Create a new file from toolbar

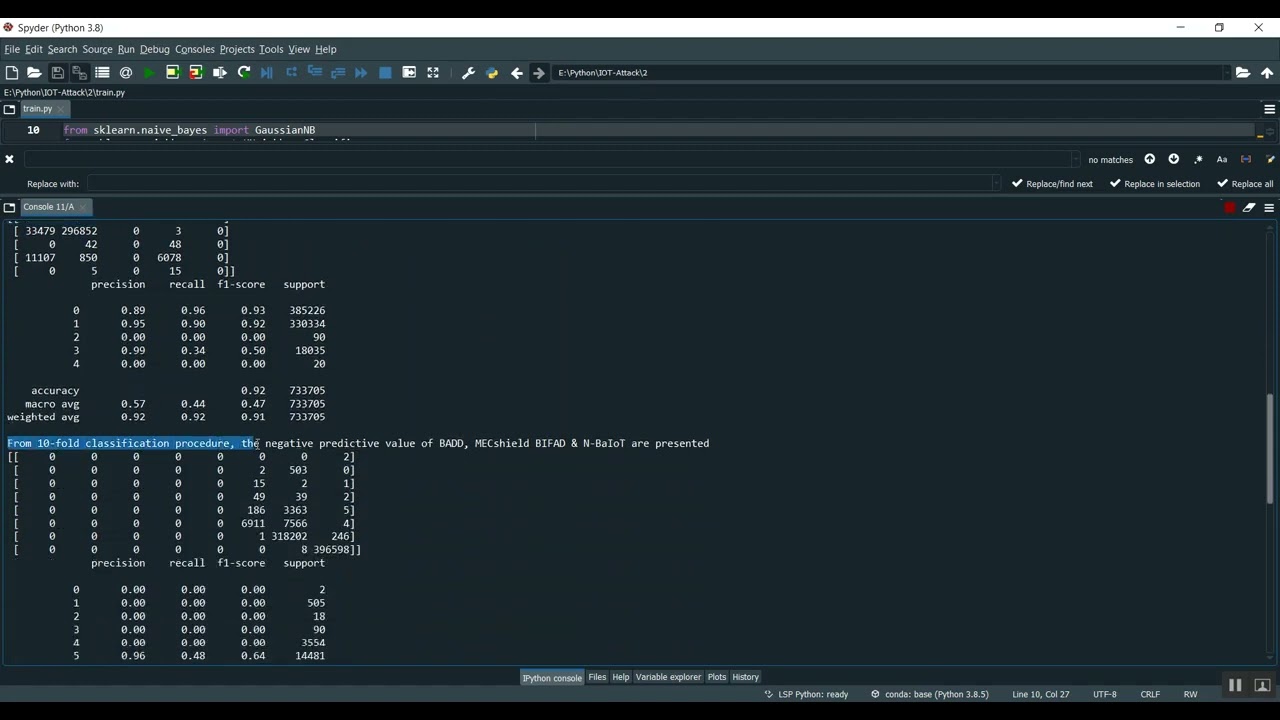tap(12, 73)
